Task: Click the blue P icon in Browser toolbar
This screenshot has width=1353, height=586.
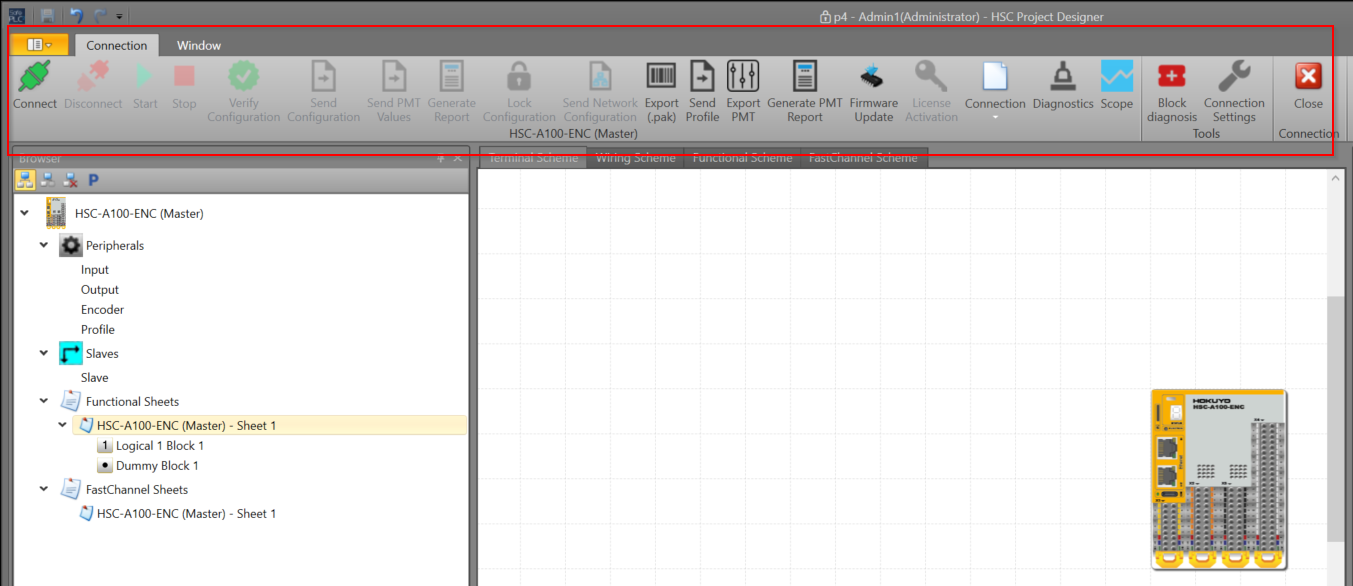Action: click(93, 180)
